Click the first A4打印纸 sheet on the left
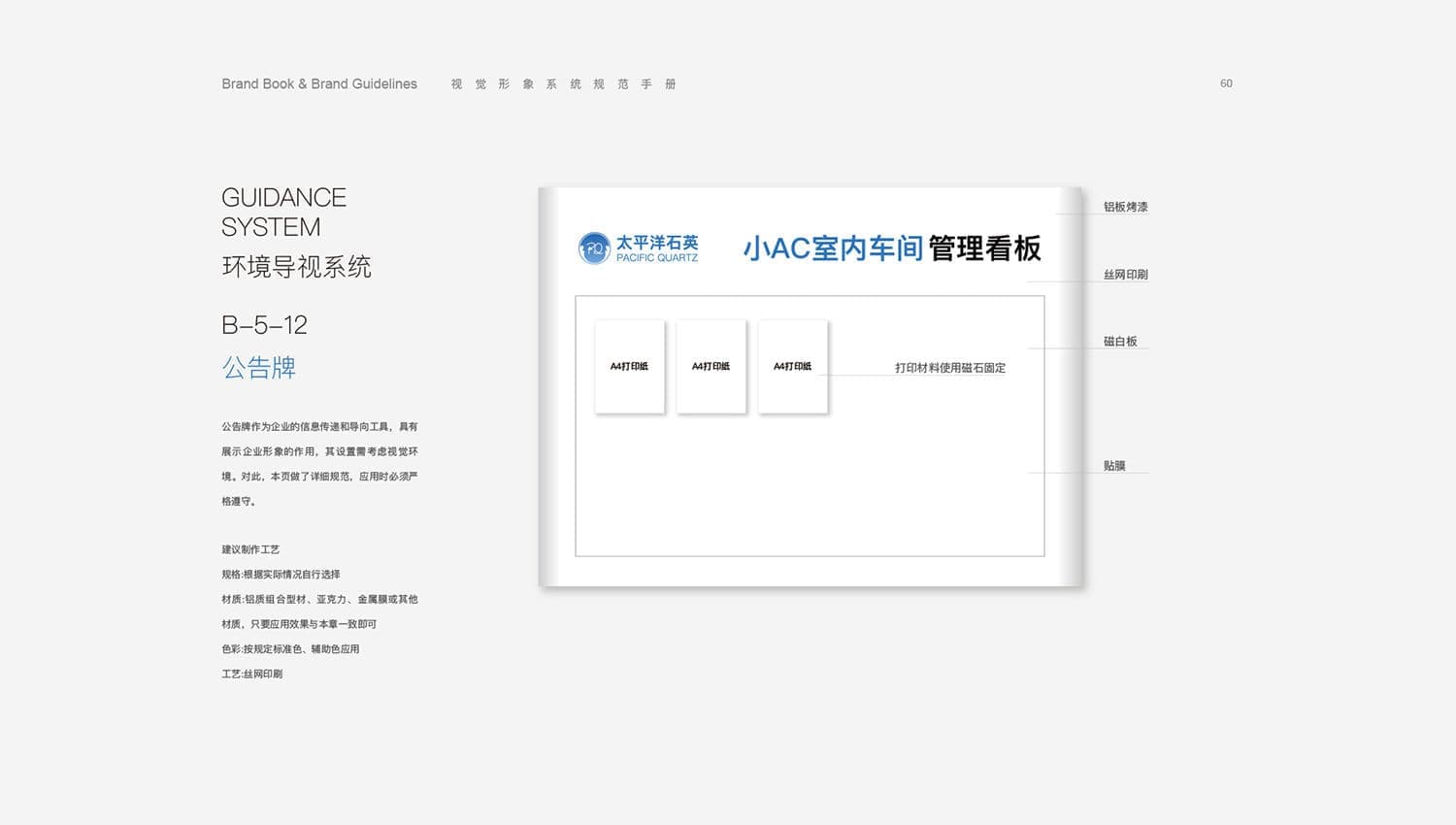The height and width of the screenshot is (825, 1456). (x=629, y=367)
